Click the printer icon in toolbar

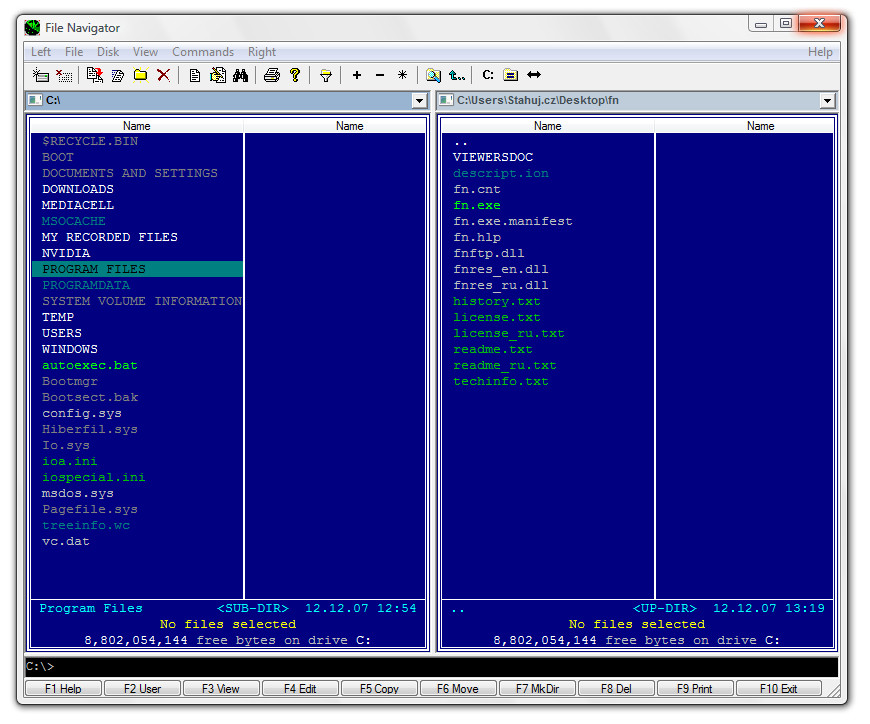pos(272,75)
